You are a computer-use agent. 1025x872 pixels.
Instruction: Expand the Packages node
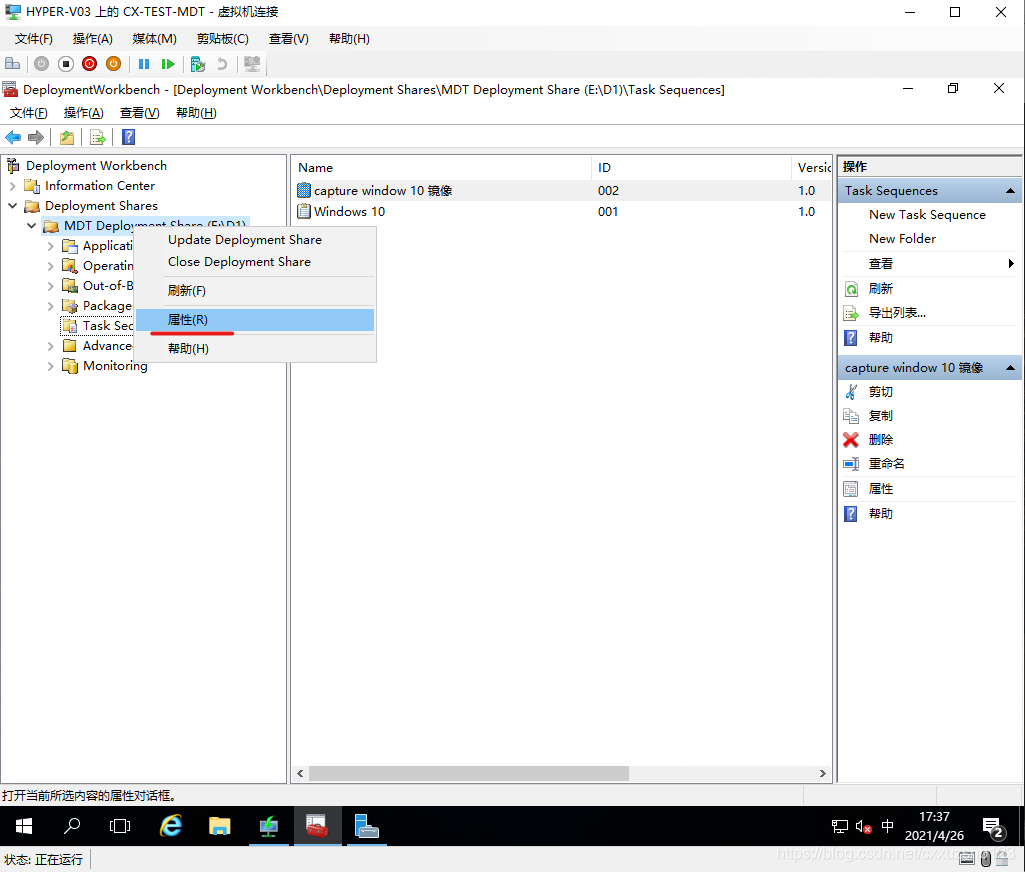50,306
